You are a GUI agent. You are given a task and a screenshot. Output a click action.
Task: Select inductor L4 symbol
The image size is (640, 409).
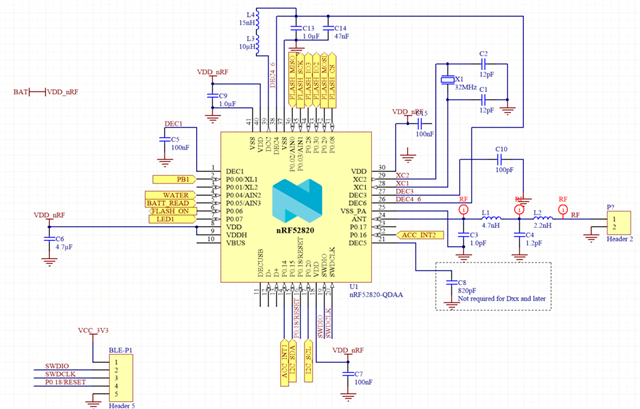click(258, 19)
